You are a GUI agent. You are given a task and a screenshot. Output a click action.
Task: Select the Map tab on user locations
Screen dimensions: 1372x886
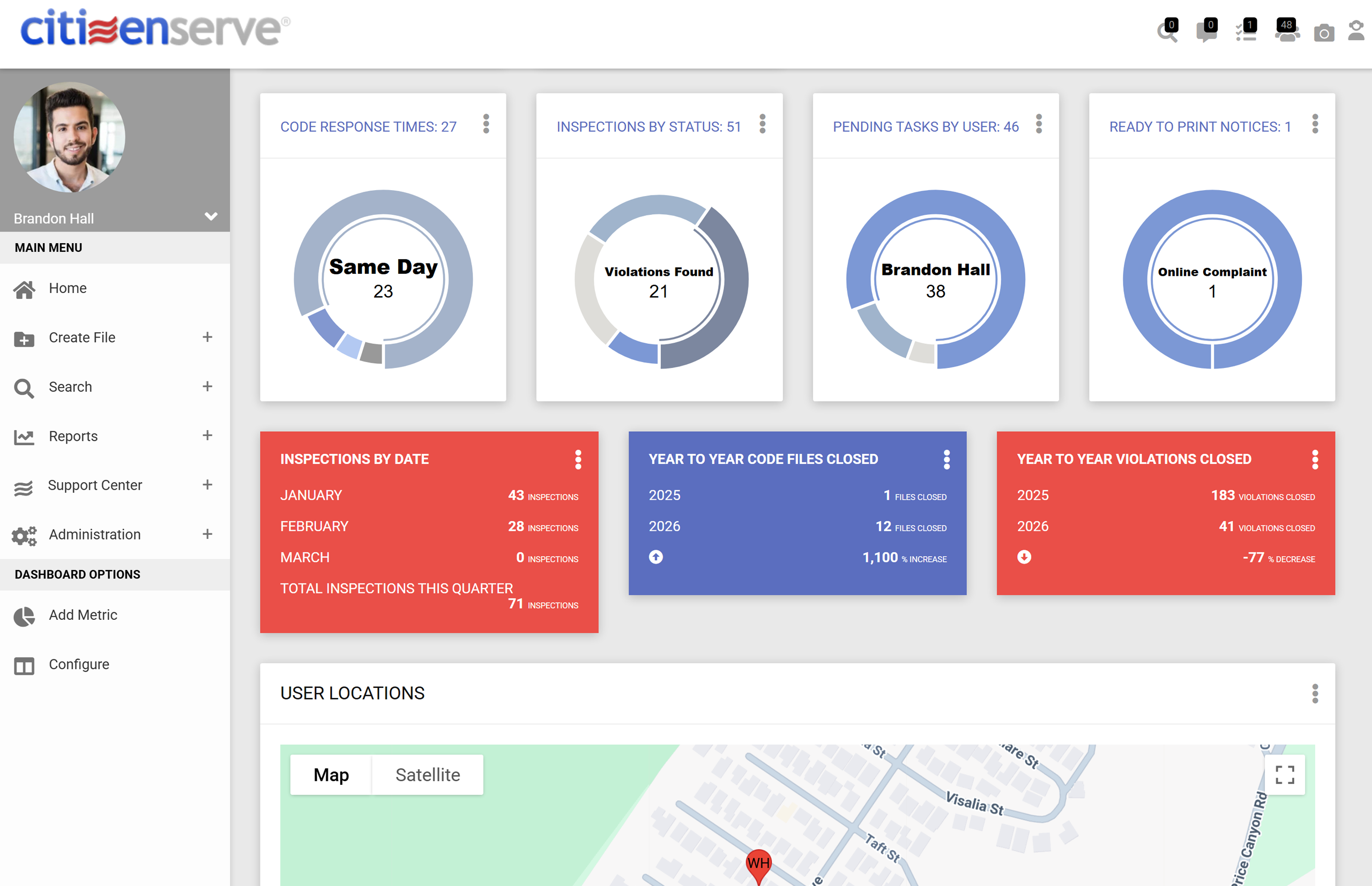click(331, 775)
